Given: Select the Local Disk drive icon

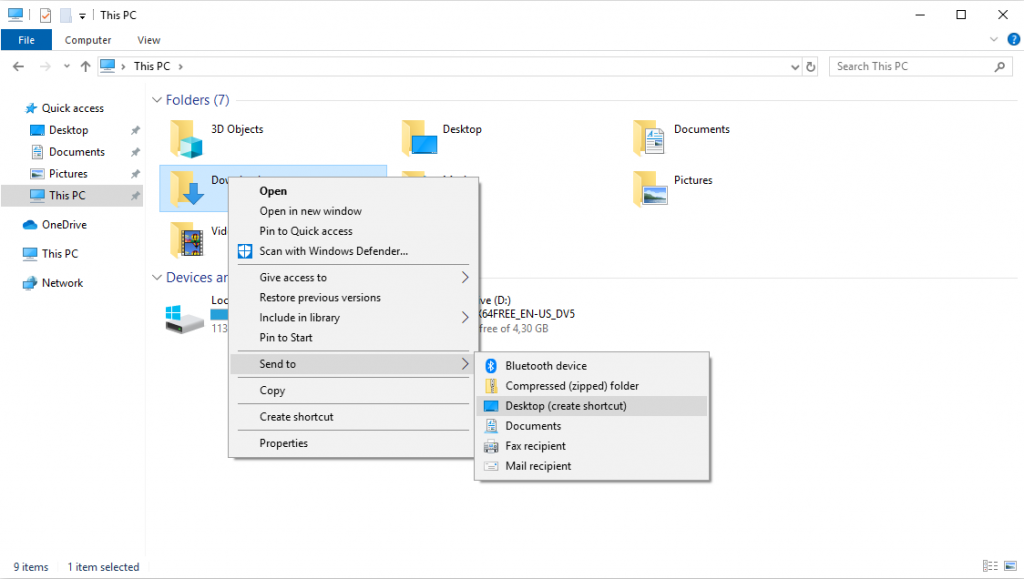Looking at the screenshot, I should point(184,320).
